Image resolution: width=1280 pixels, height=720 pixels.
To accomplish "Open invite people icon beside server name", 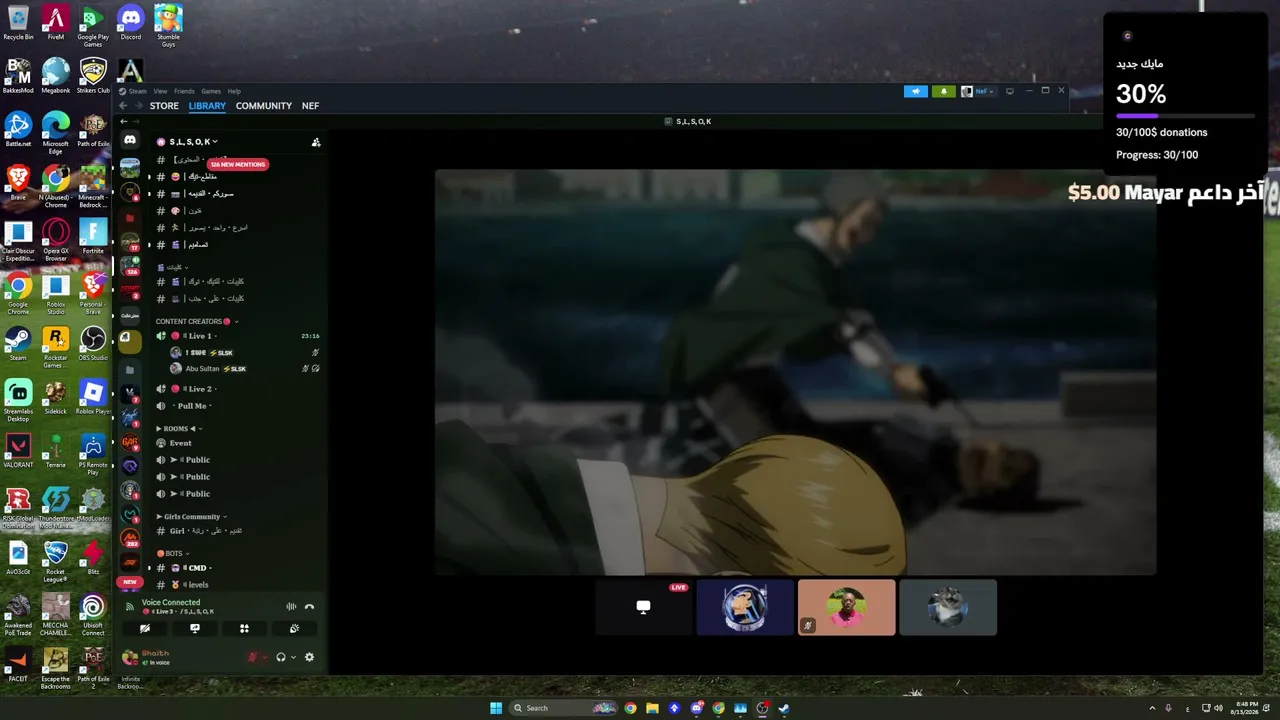I will coord(316,142).
